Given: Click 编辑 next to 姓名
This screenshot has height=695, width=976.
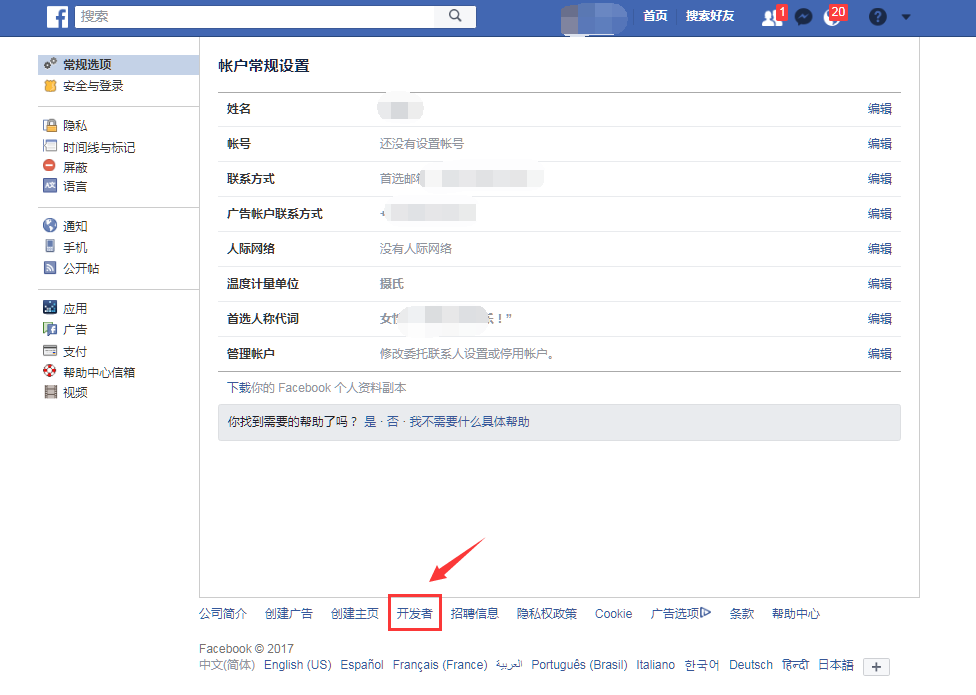Looking at the screenshot, I should point(880,109).
